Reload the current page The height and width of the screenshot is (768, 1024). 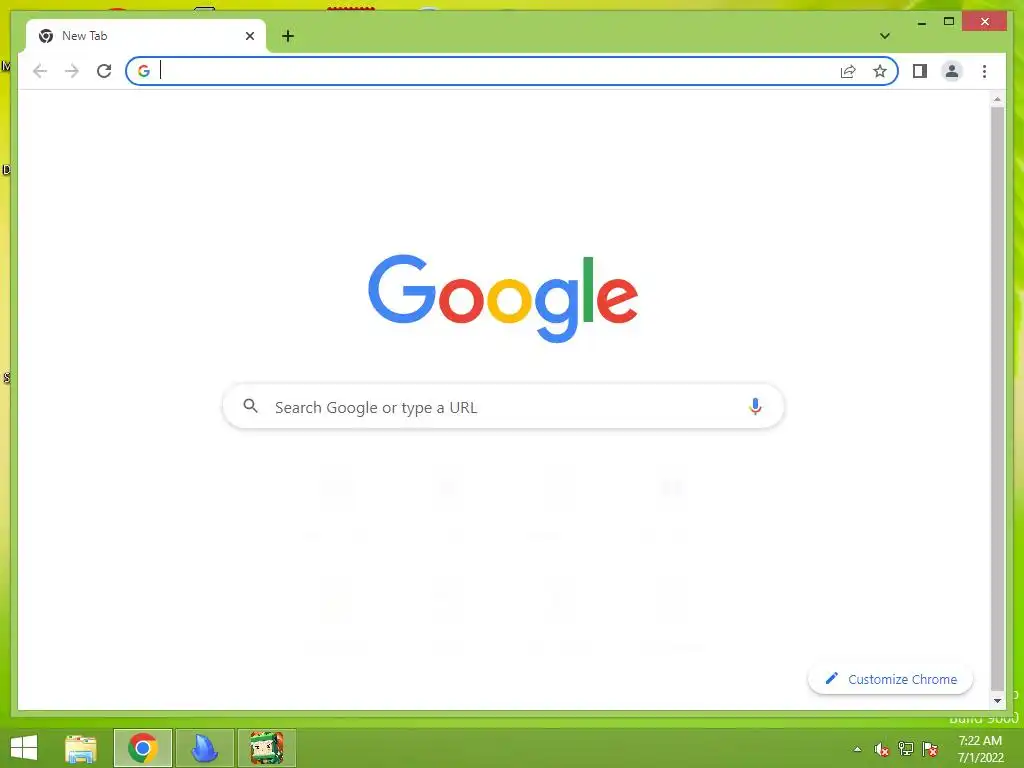[x=104, y=71]
